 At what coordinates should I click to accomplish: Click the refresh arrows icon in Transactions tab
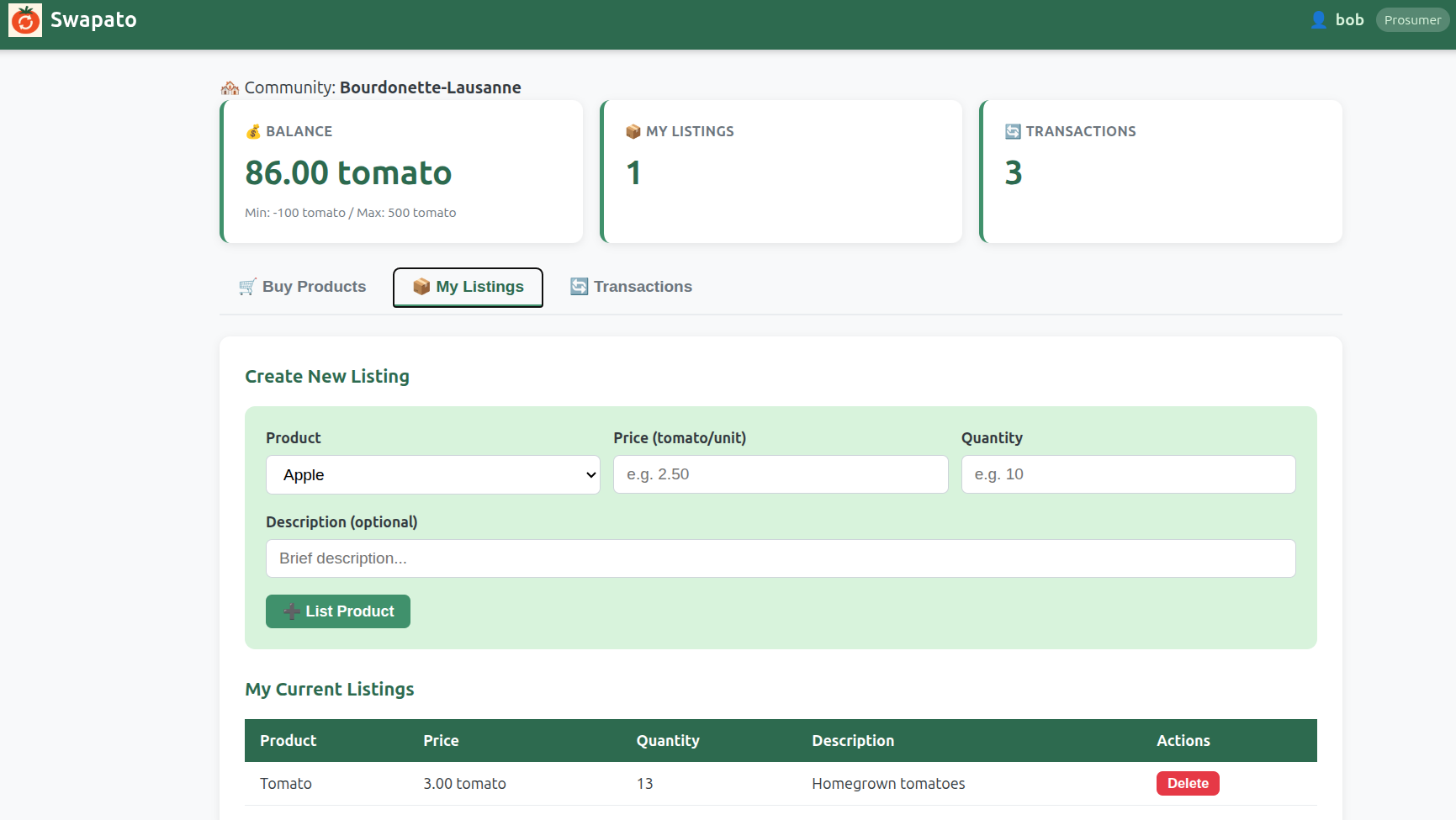coord(579,287)
